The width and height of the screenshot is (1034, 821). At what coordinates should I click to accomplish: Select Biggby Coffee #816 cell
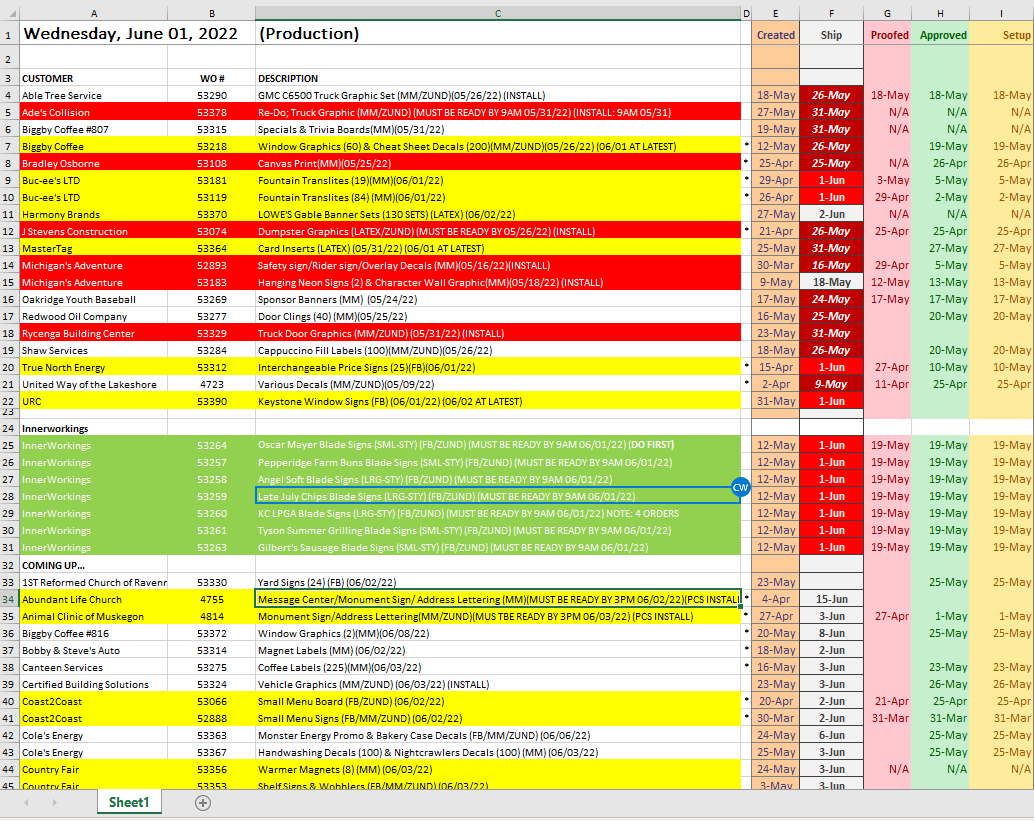click(x=94, y=633)
